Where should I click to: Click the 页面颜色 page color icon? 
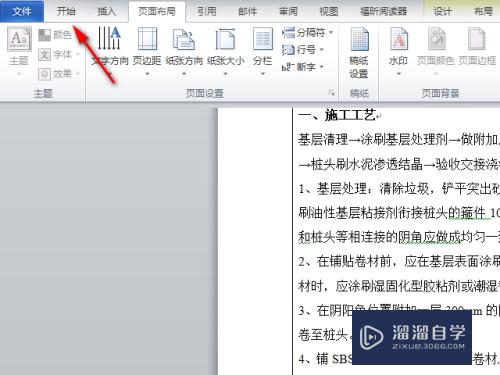[x=436, y=39]
